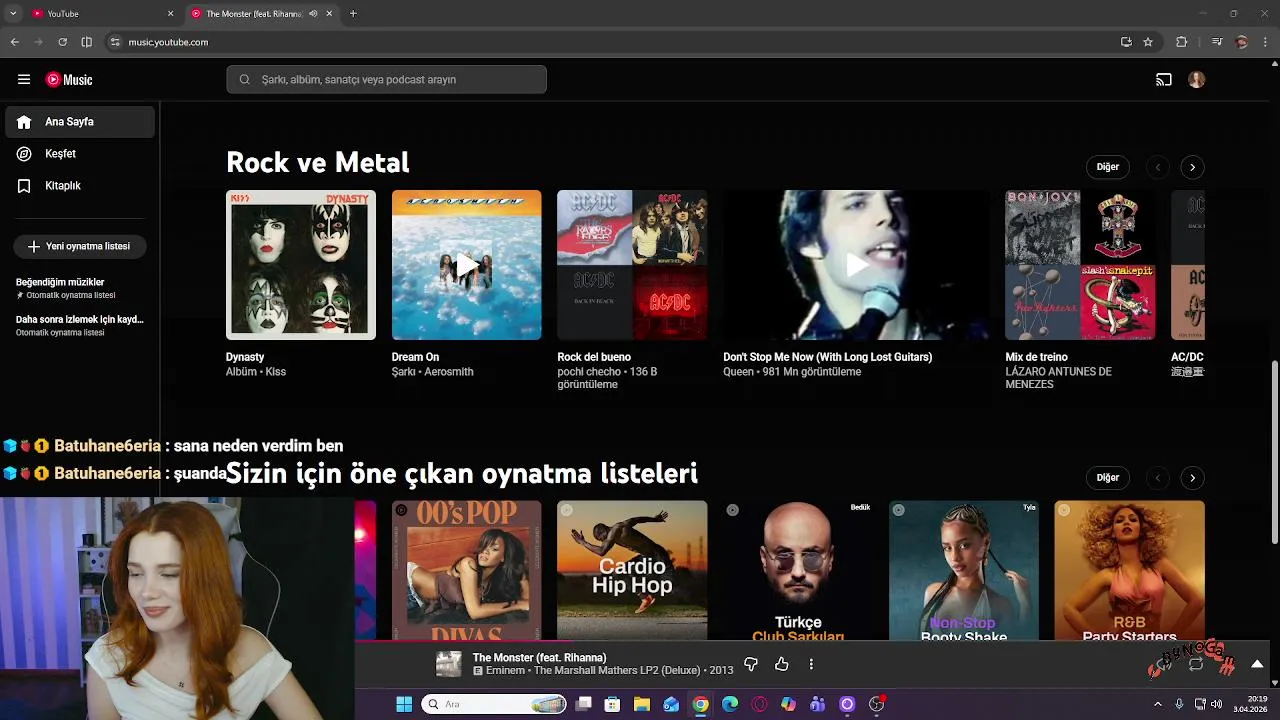Next arrow in öne çıkan listeleri row
Viewport: 1280px width, 720px height.
coord(1192,478)
